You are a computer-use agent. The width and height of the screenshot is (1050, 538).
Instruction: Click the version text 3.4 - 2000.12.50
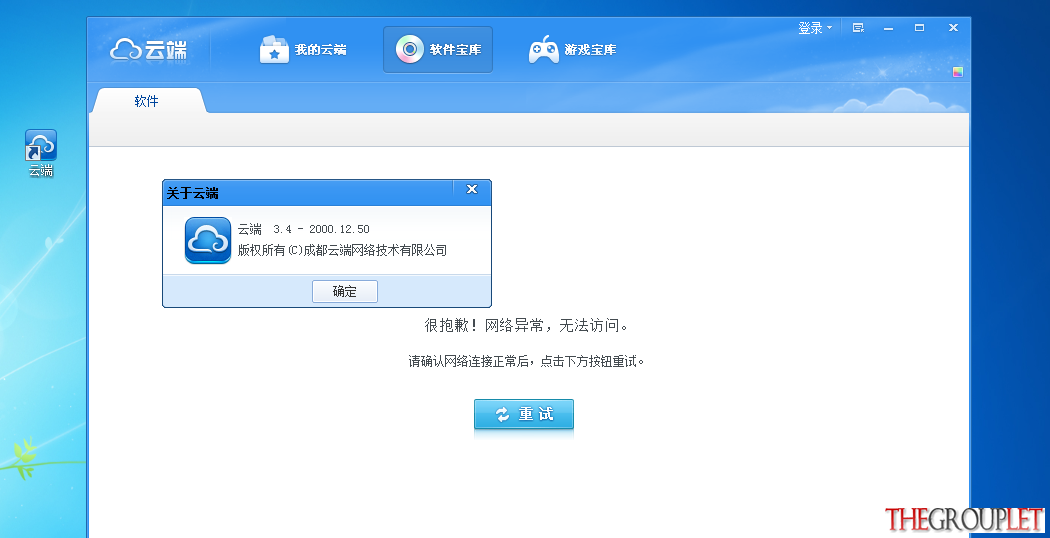pyautogui.click(x=321, y=230)
